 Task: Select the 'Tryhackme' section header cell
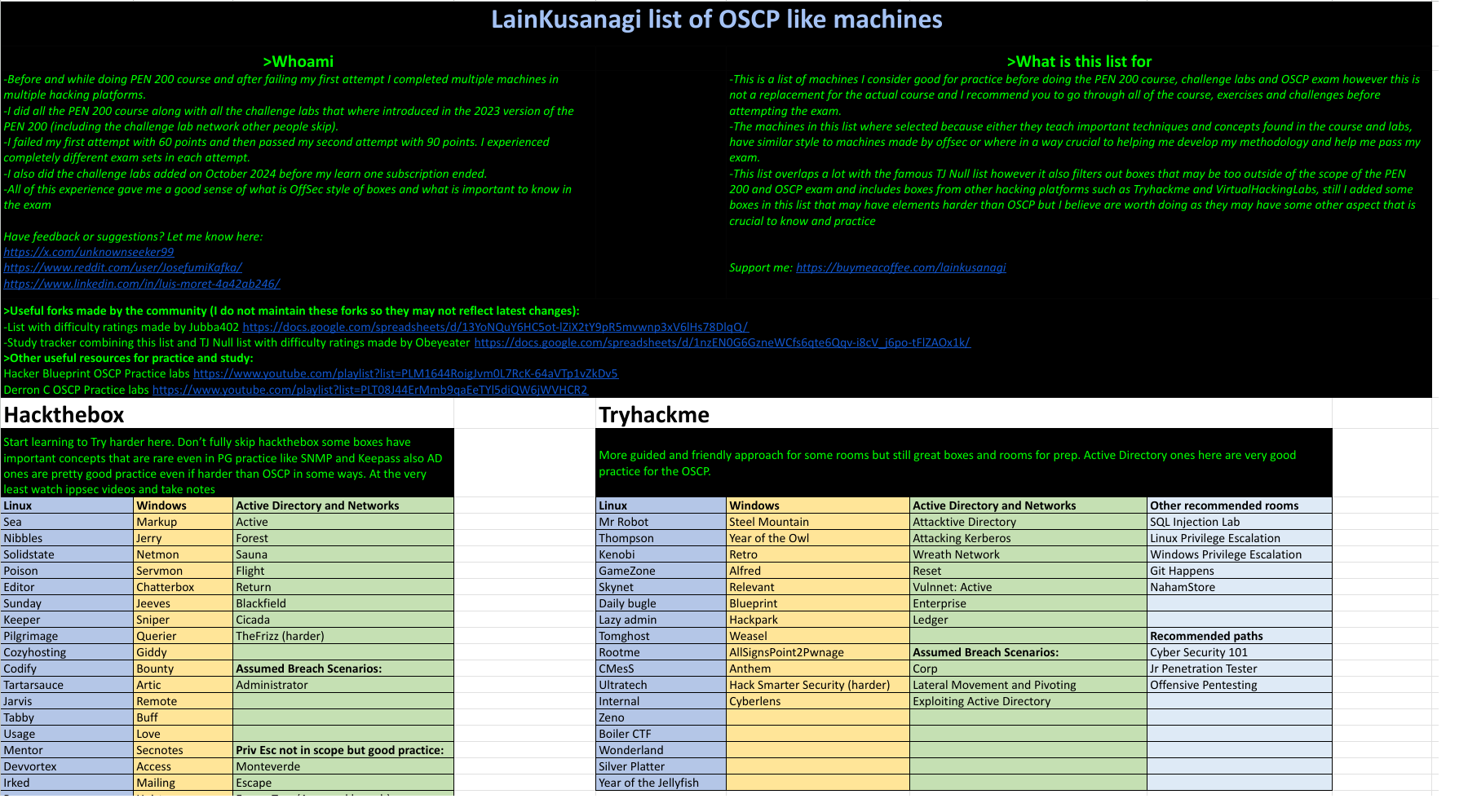click(x=964, y=414)
